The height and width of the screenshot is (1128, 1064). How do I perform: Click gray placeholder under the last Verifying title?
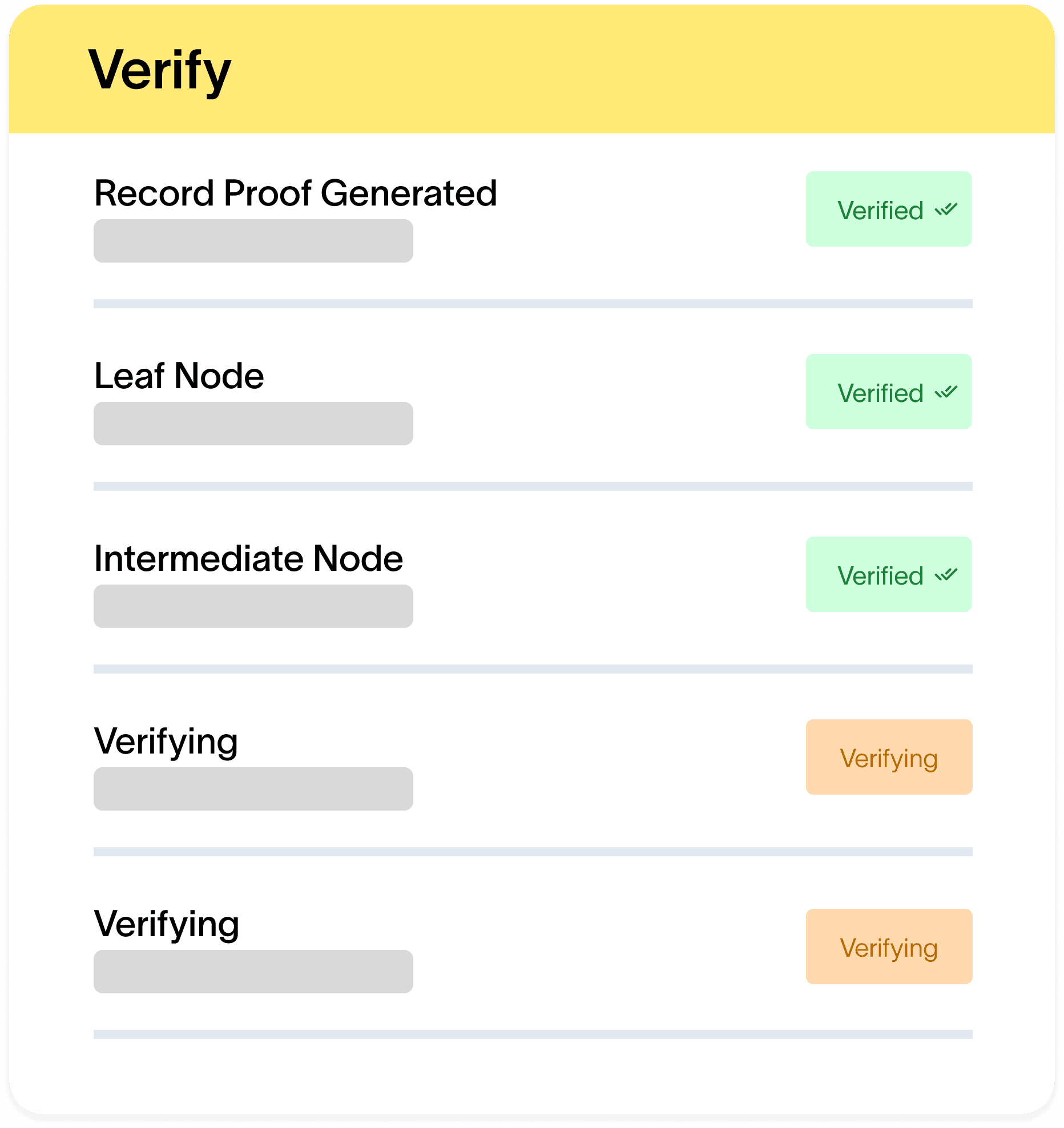click(253, 972)
